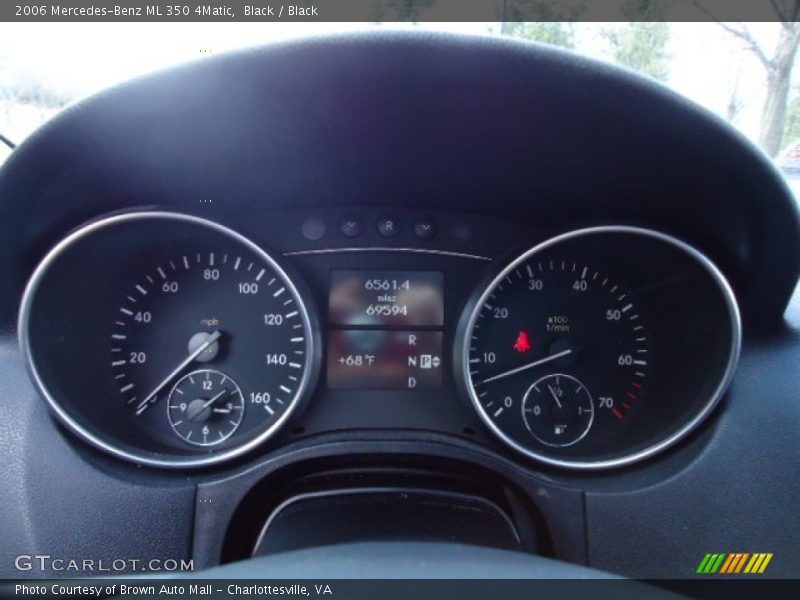800x600 pixels.
Task: Click the 6561.4 trip mileage reading
Action: coord(386,285)
